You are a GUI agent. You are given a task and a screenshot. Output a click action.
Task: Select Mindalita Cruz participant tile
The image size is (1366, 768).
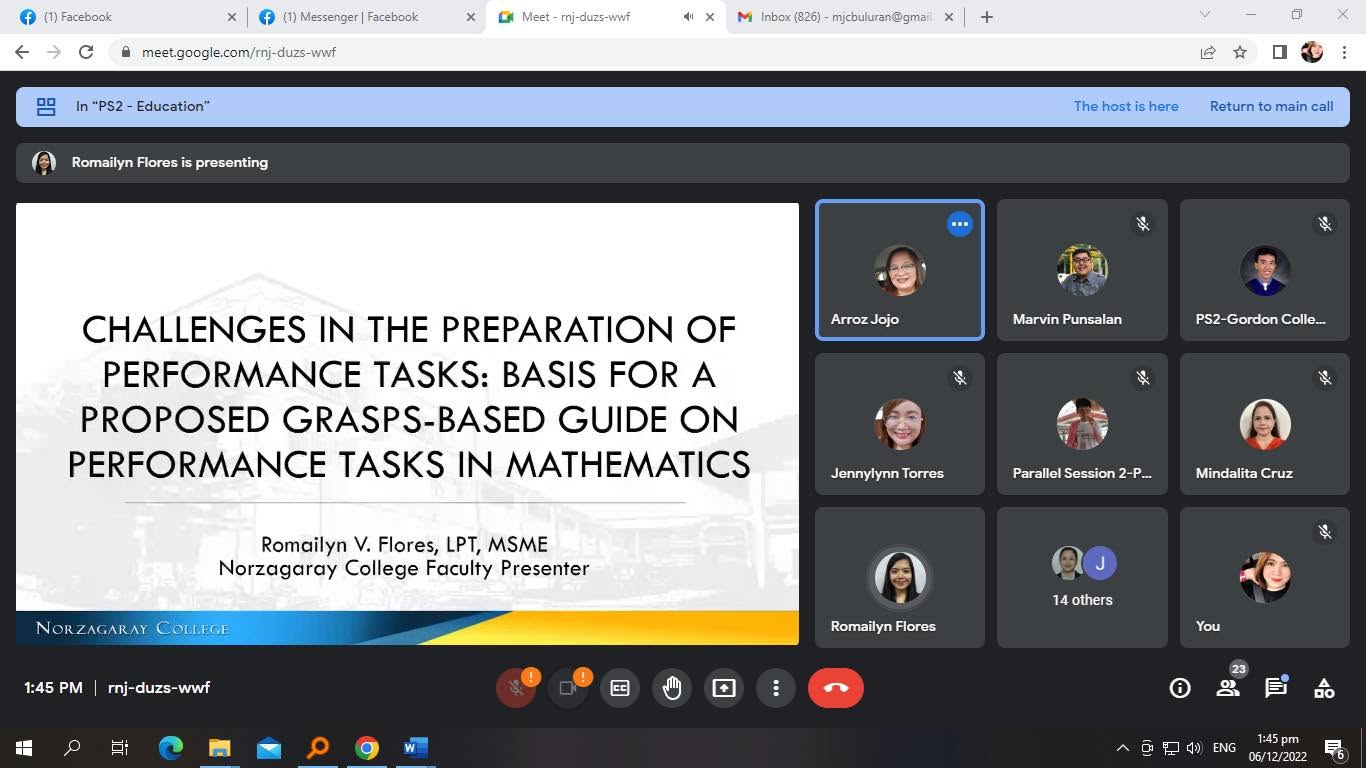tap(1265, 424)
